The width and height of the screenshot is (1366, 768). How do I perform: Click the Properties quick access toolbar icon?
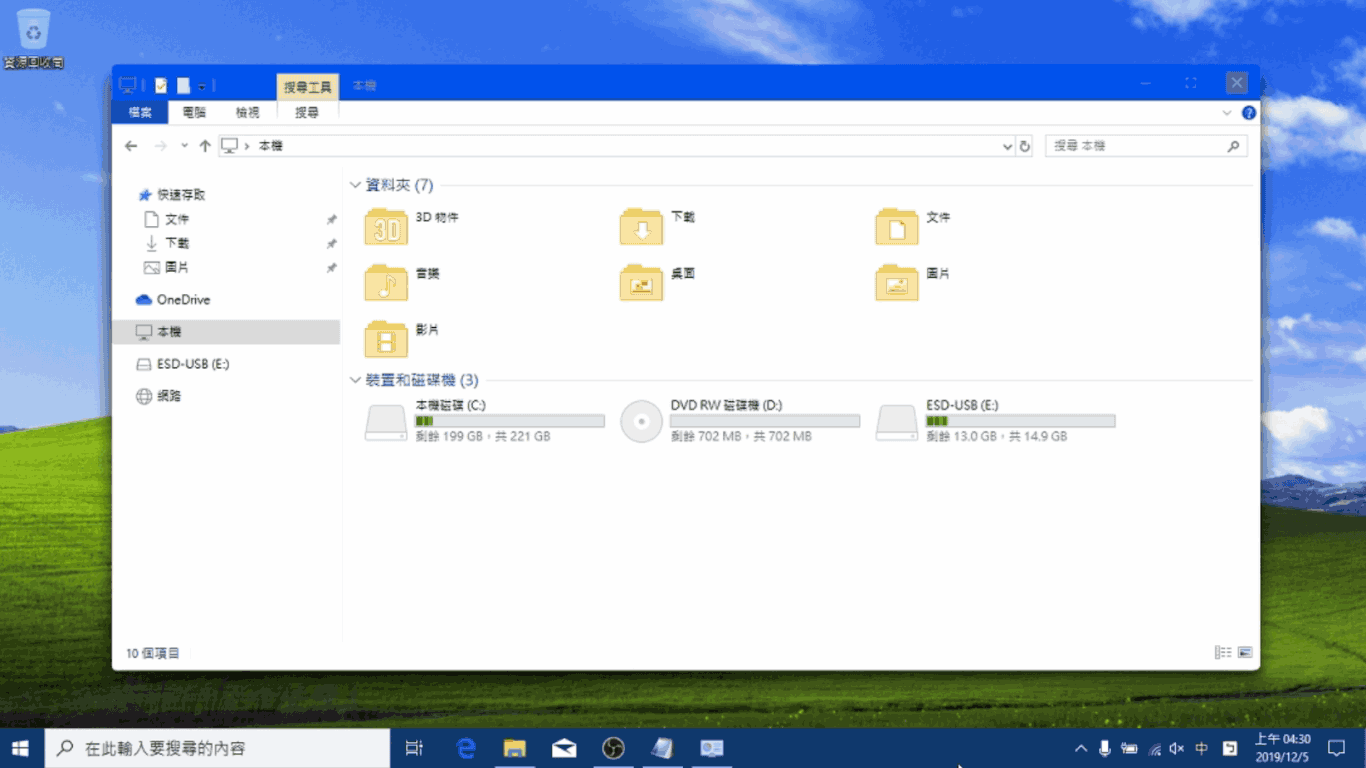click(161, 86)
